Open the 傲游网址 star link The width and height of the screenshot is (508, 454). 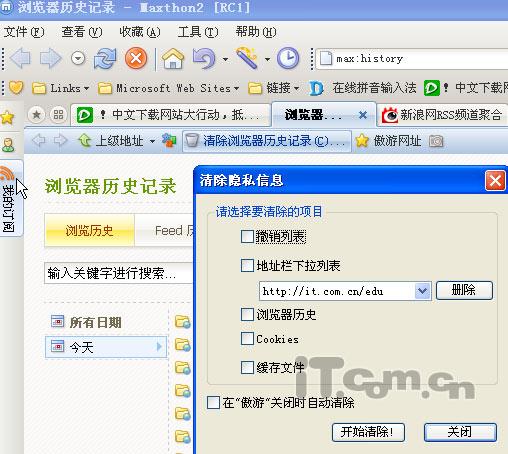388,141
